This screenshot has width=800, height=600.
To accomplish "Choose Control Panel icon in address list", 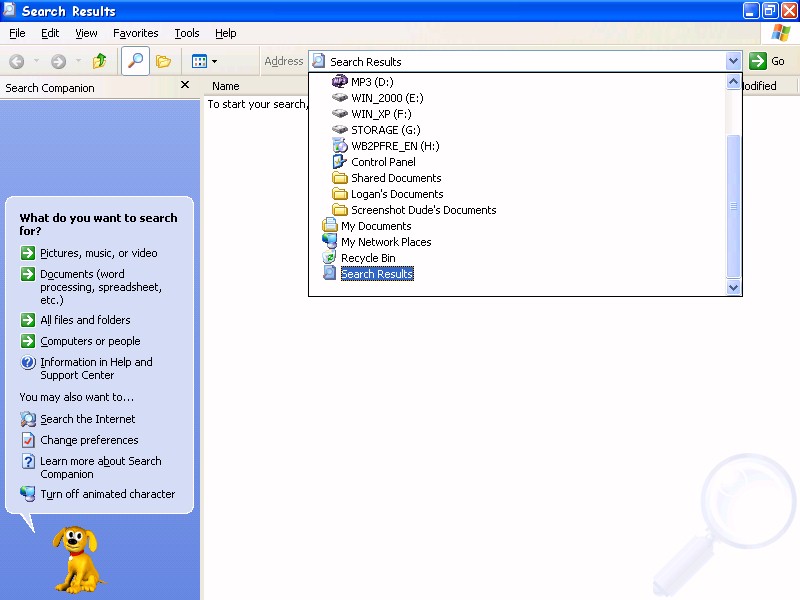I will pyautogui.click(x=339, y=162).
